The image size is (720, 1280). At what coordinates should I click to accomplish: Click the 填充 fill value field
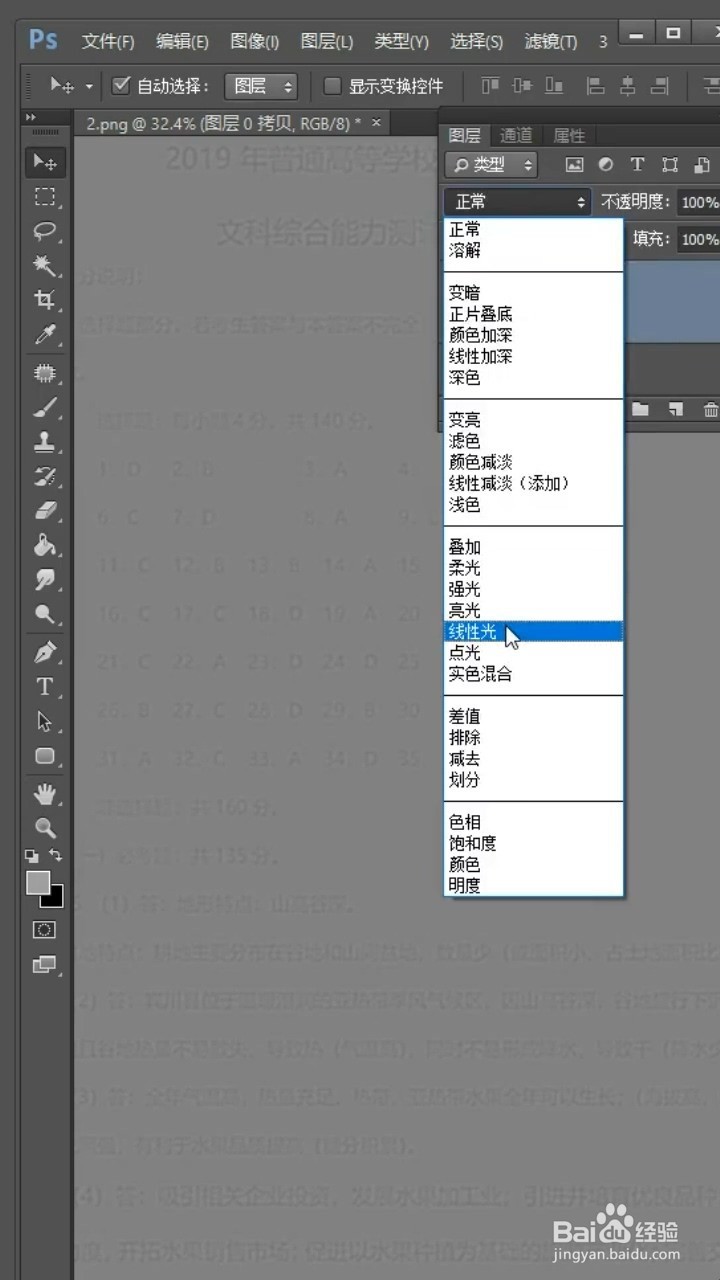[x=699, y=239]
